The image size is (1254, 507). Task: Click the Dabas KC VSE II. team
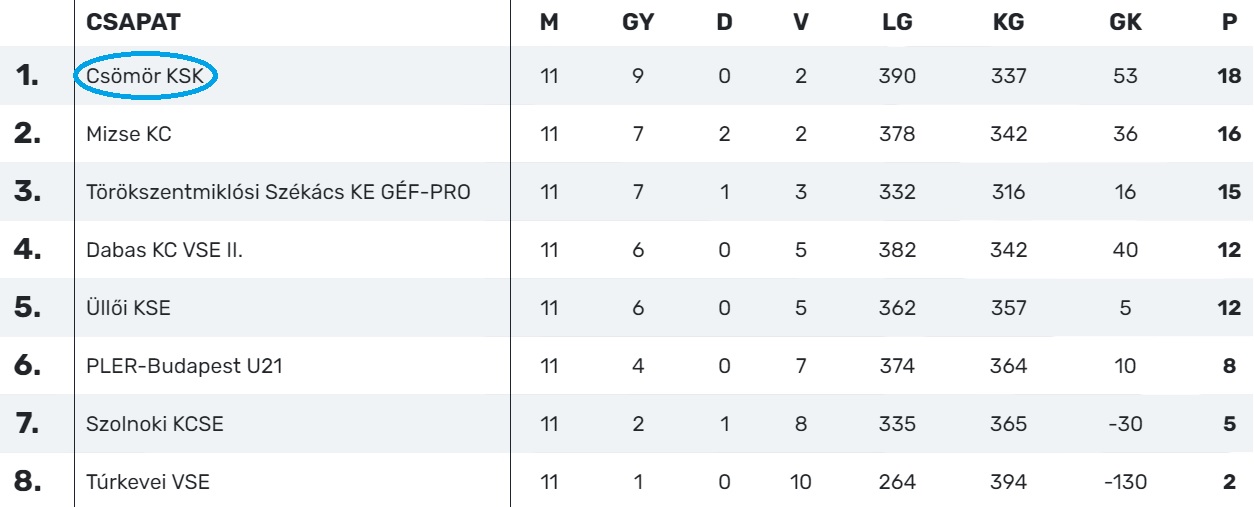point(165,250)
